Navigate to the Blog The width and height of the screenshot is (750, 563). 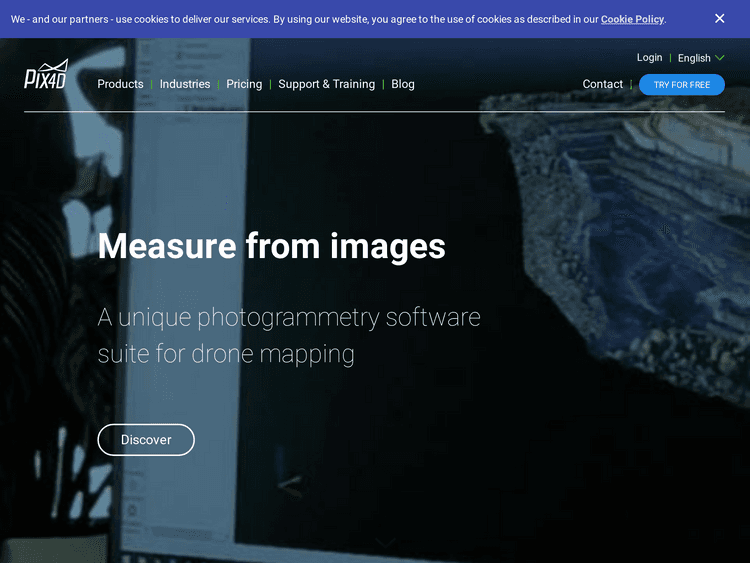coord(403,84)
